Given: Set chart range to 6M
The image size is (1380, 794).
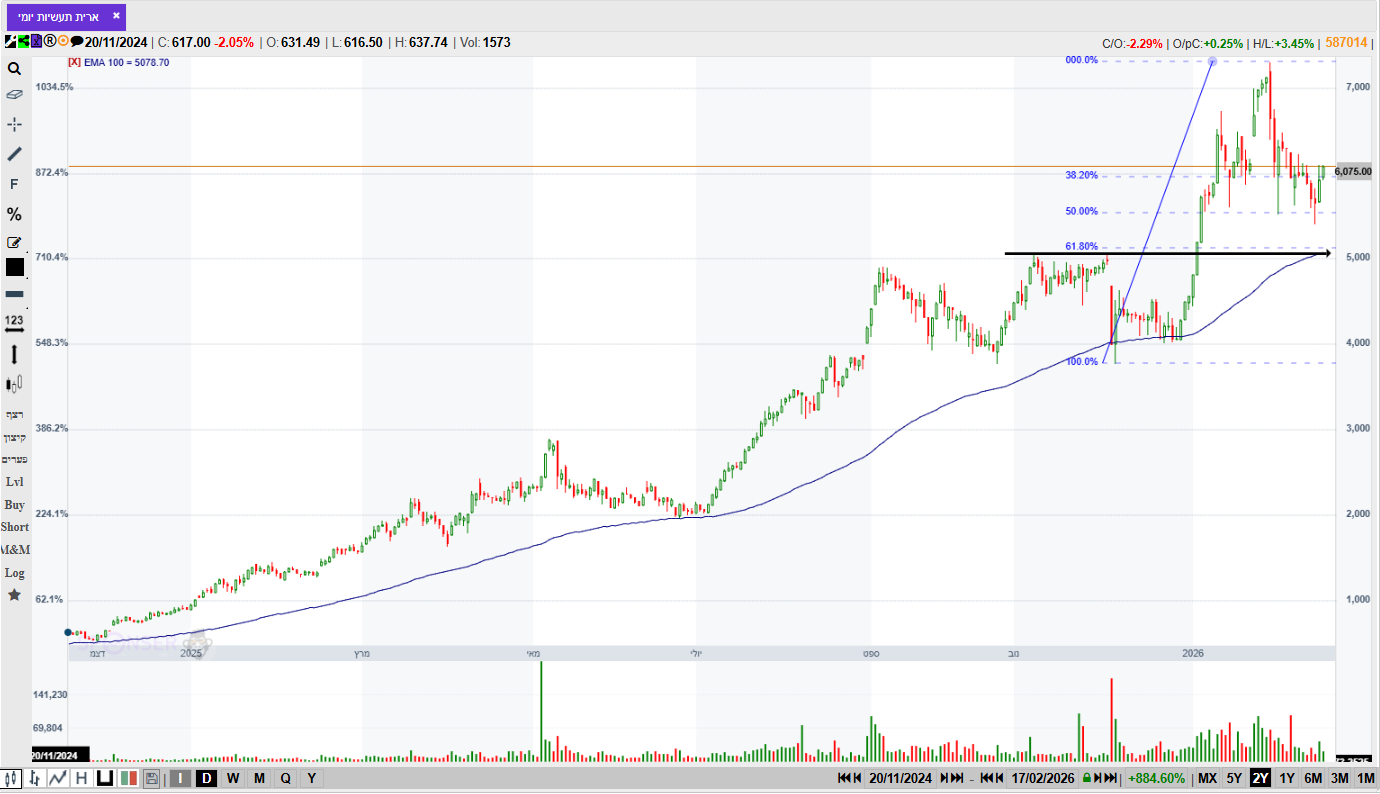Looking at the screenshot, I should pyautogui.click(x=1313, y=778).
